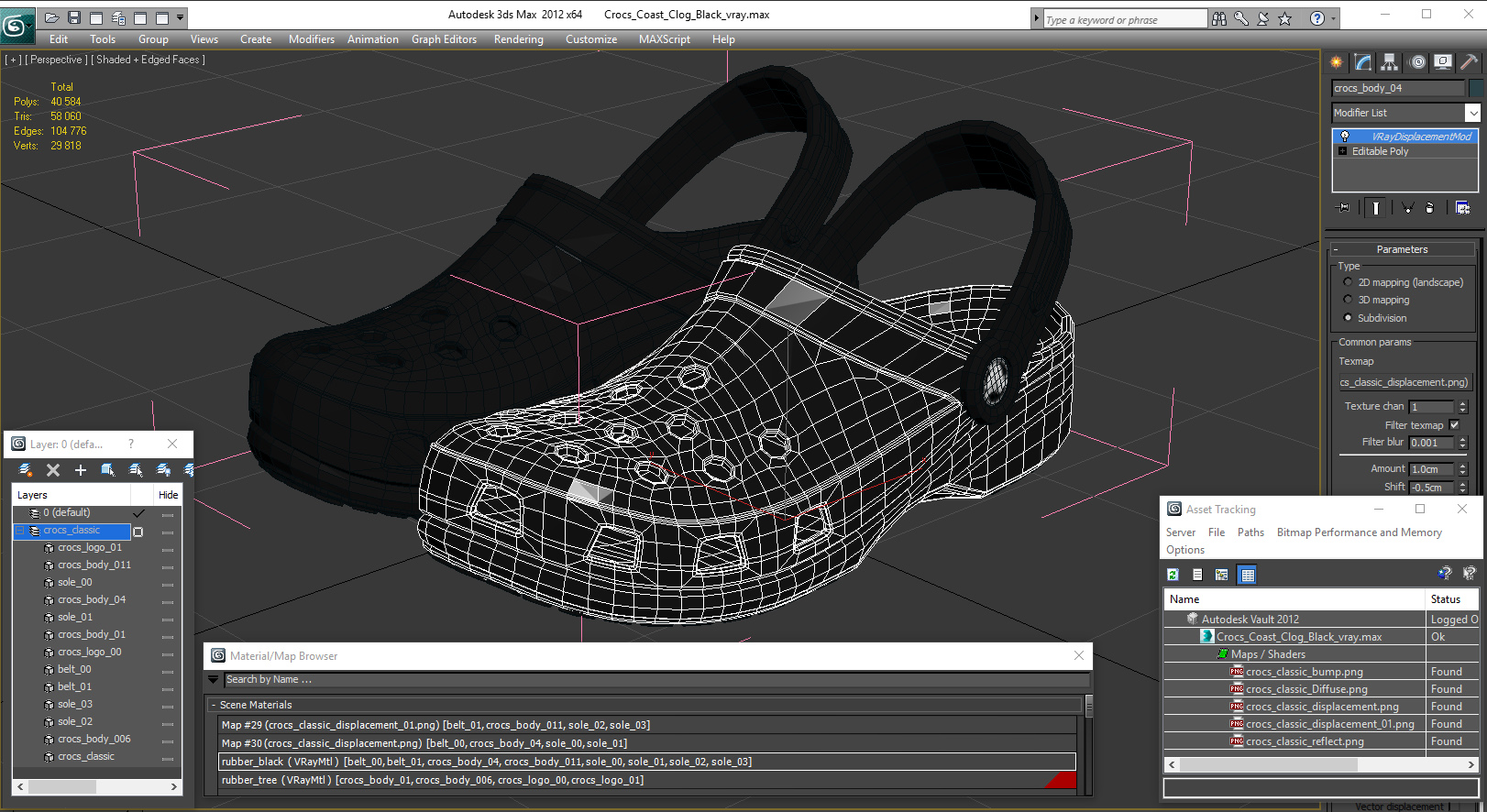The width and height of the screenshot is (1487, 812).
Task: Select 2D mapping (landscape) radio button
Action: click(1348, 282)
